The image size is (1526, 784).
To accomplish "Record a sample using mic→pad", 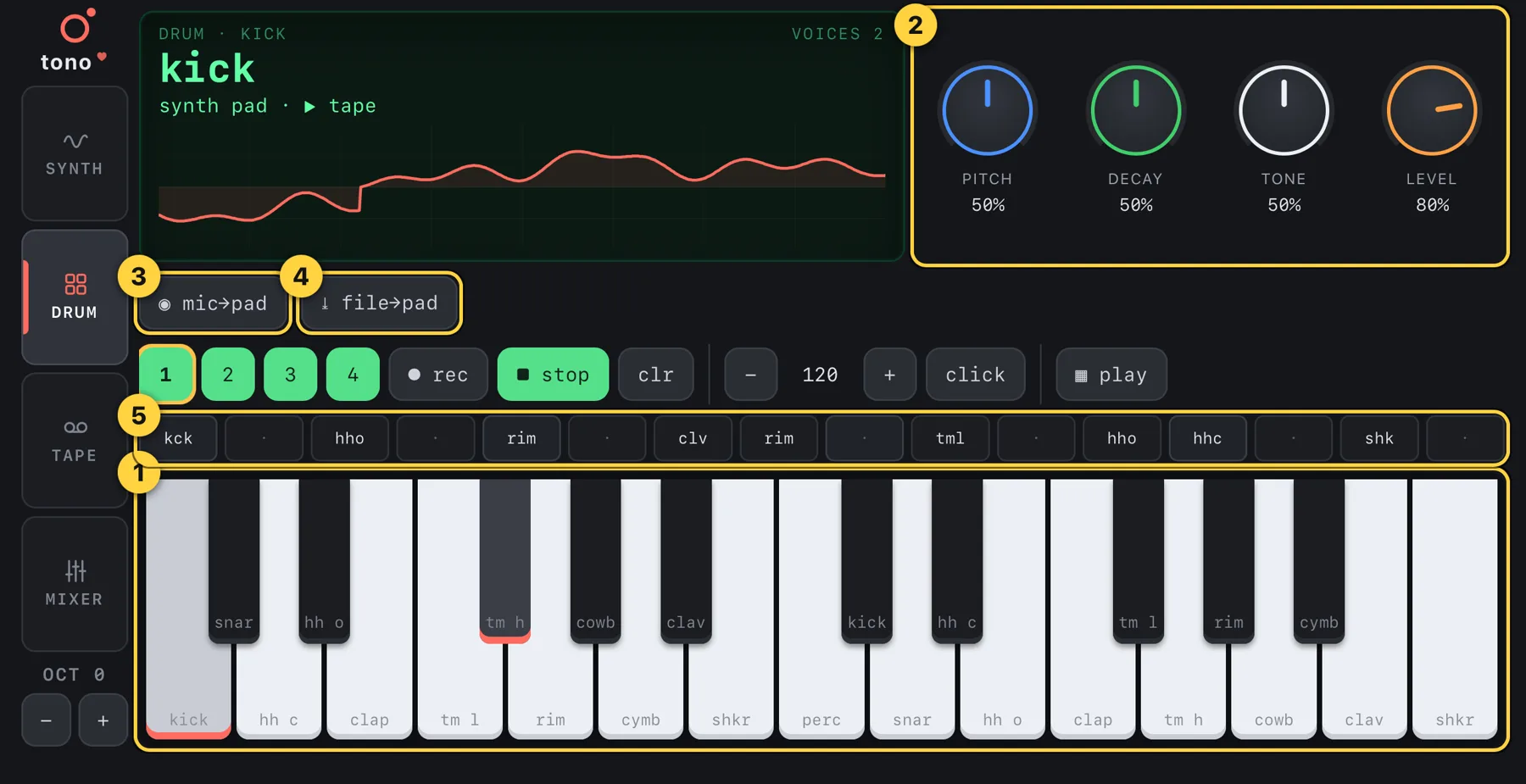I will coord(214,303).
